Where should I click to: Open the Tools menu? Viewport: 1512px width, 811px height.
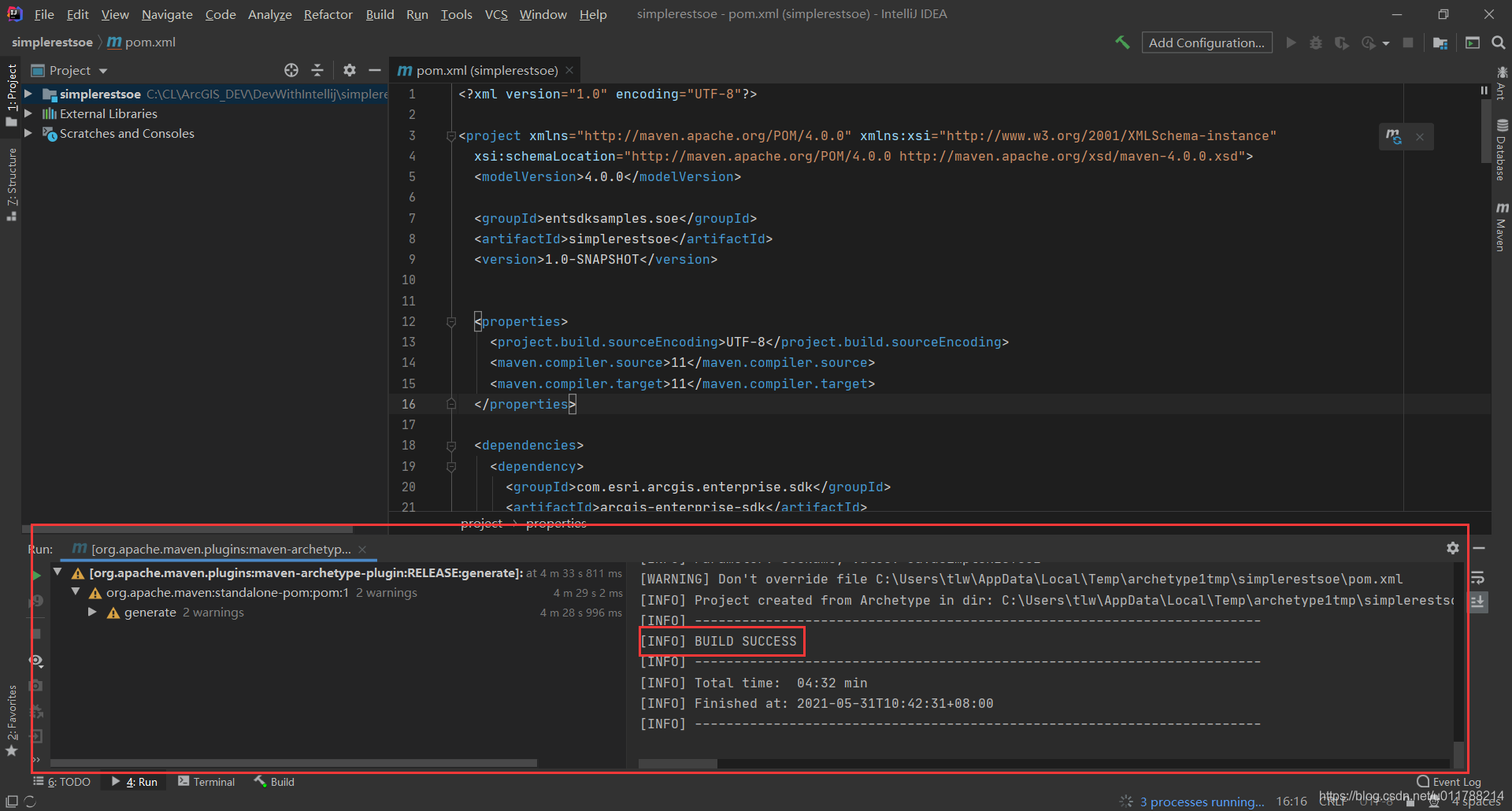(456, 13)
